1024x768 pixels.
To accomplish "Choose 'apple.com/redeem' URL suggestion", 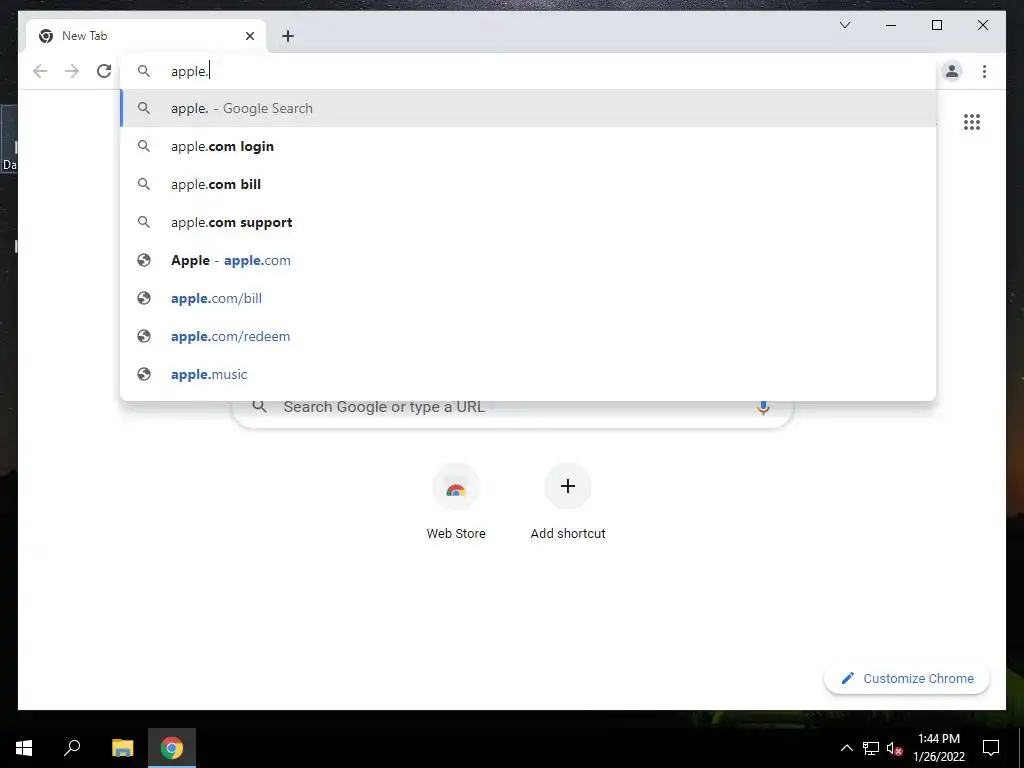I will point(528,336).
